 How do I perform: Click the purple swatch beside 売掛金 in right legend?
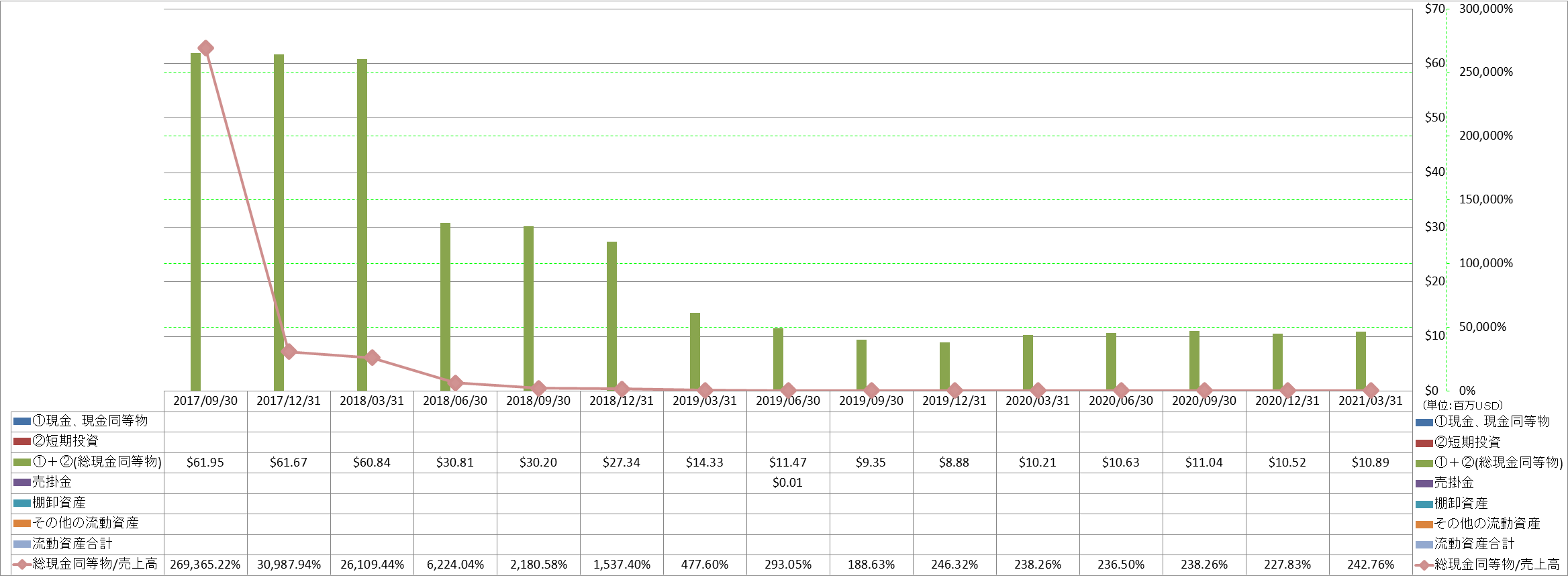click(x=1424, y=483)
